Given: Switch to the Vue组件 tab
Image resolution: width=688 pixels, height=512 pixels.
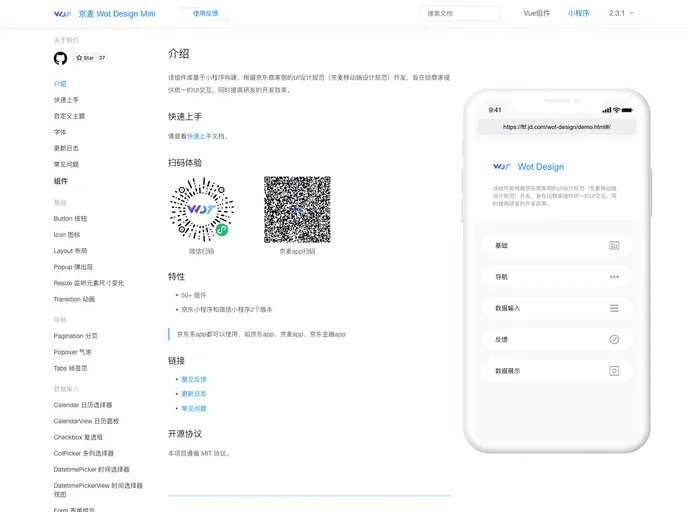Looking at the screenshot, I should pyautogui.click(x=536, y=14).
